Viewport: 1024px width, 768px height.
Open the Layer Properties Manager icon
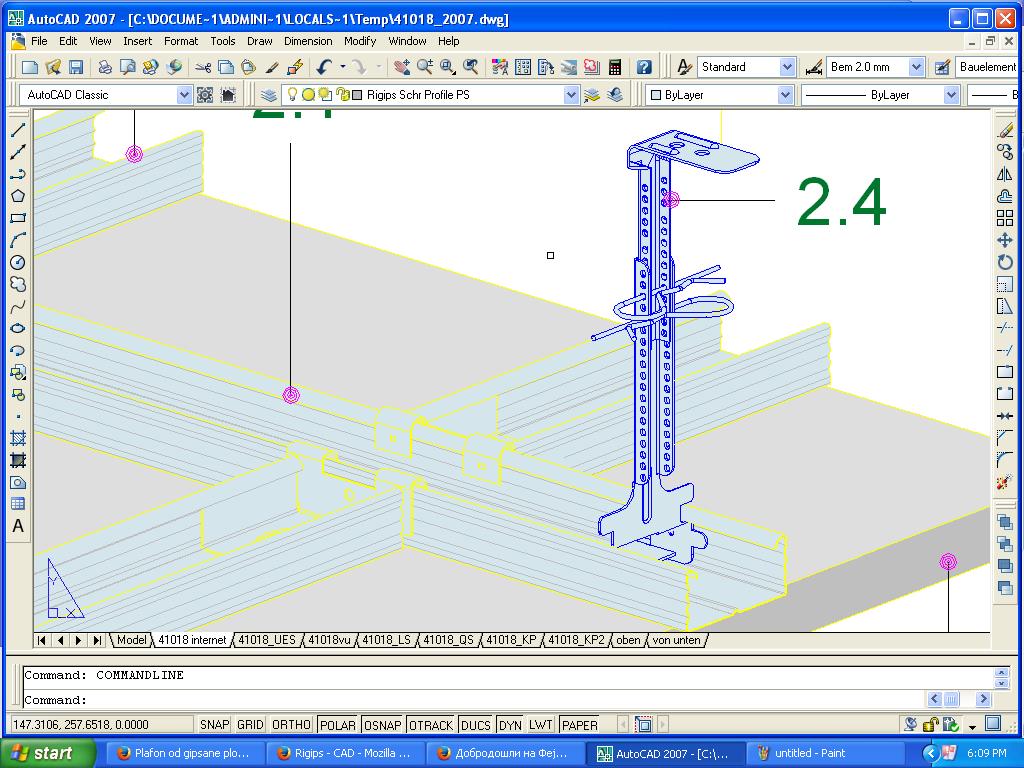(269, 95)
